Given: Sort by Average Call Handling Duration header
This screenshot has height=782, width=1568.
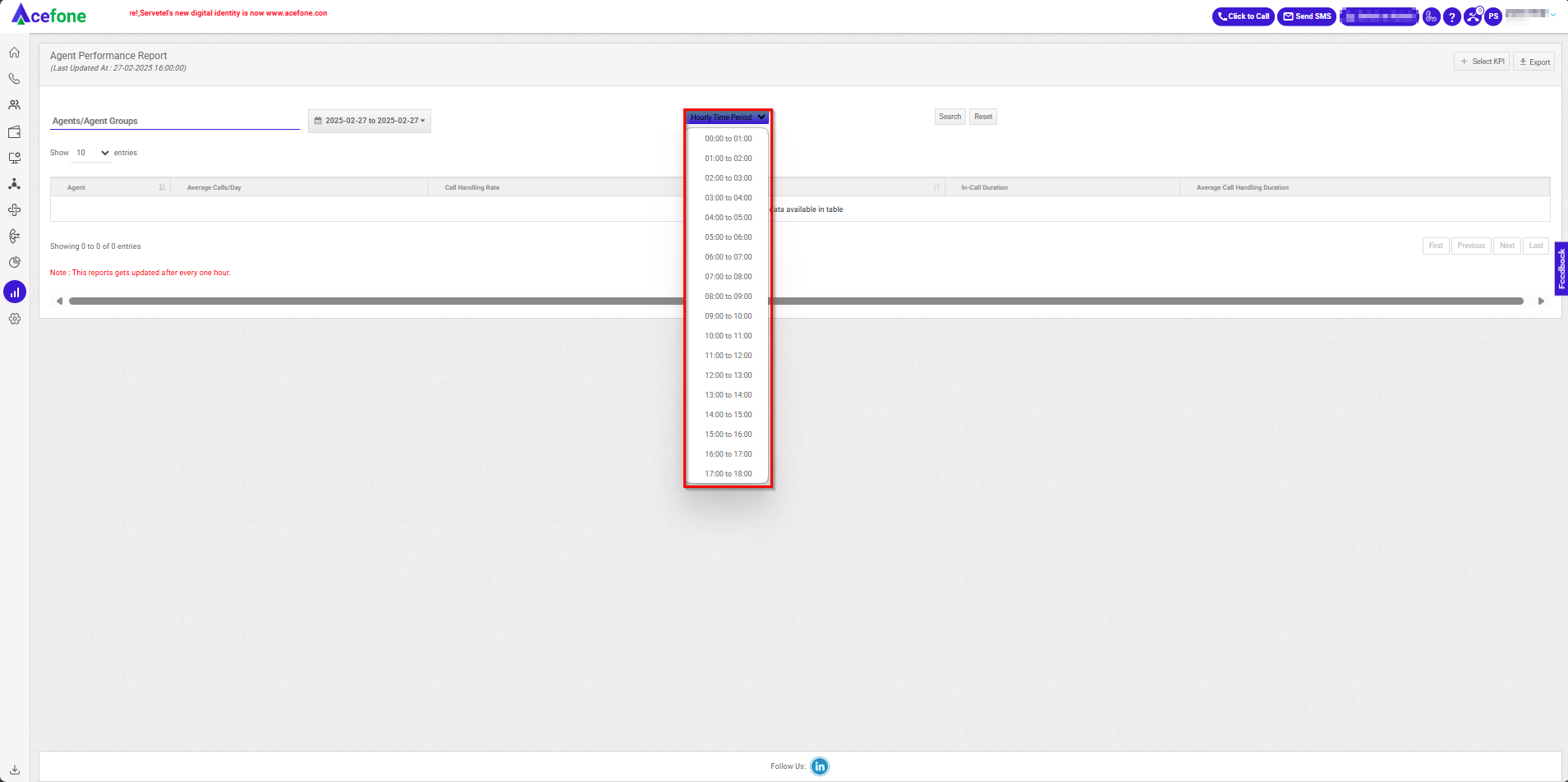Looking at the screenshot, I should point(1364,187).
